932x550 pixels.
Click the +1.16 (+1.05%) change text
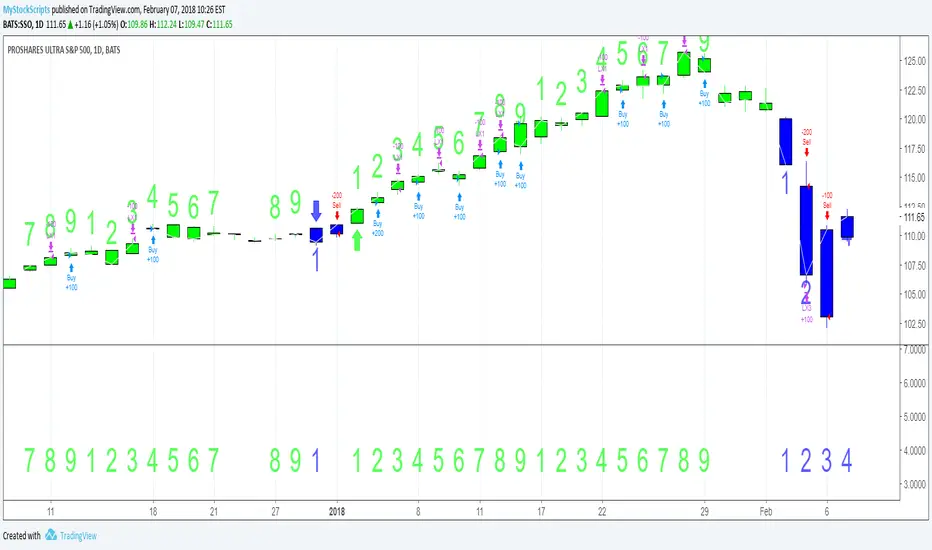[x=96, y=24]
